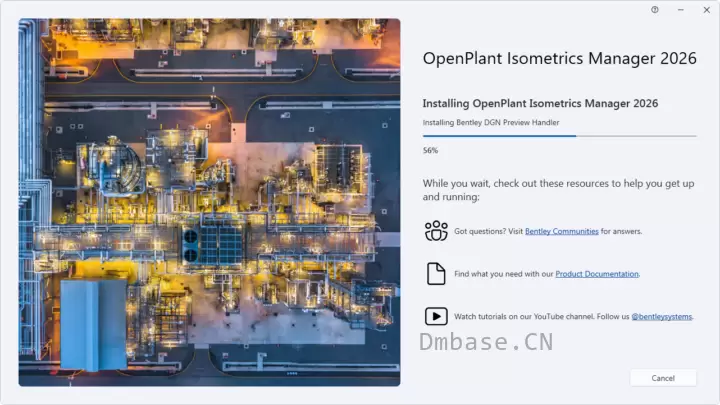Viewport: 720px width, 405px height.
Task: Select the 56% progress text
Action: point(430,150)
